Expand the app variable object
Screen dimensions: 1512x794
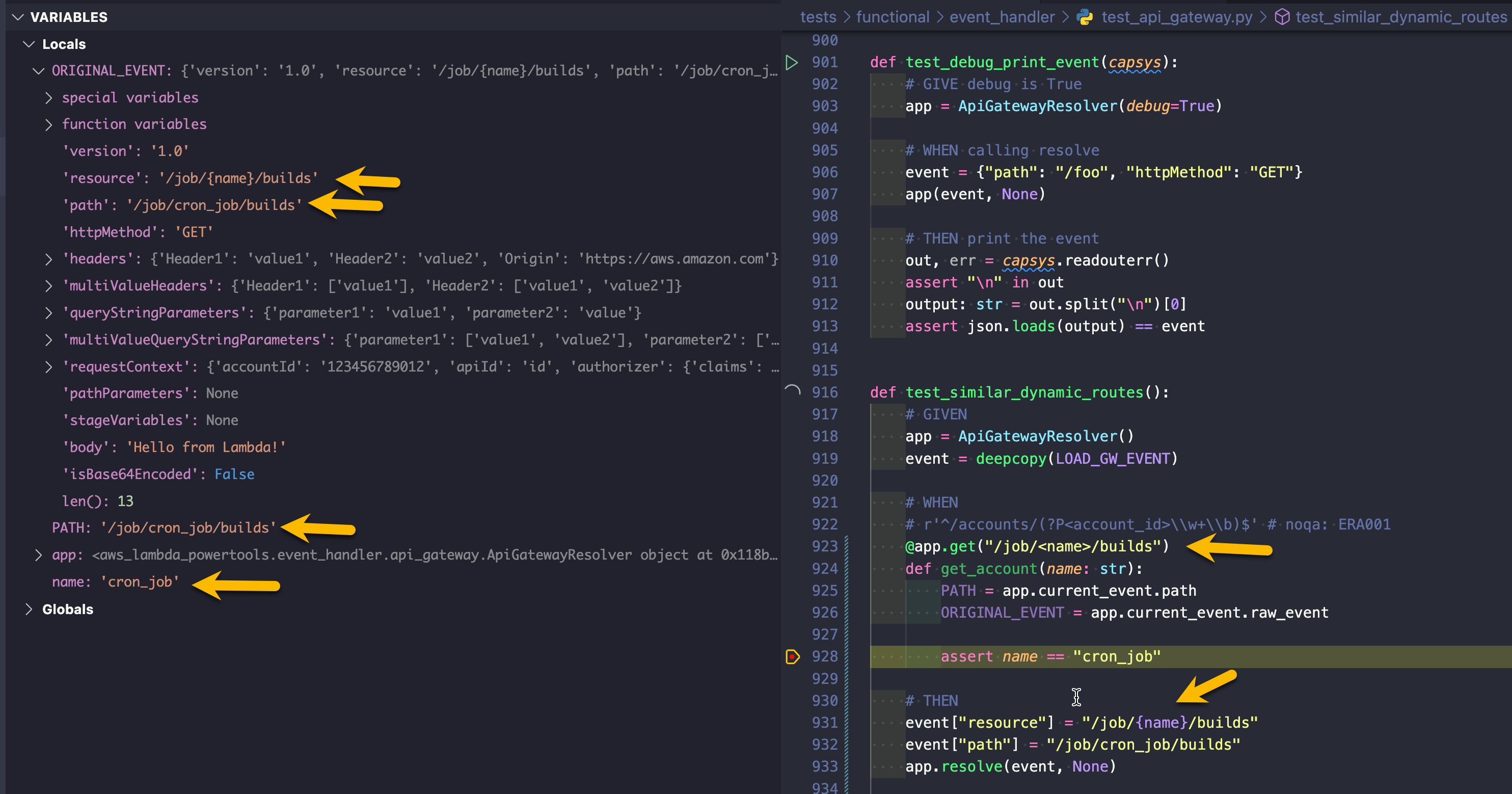point(39,554)
